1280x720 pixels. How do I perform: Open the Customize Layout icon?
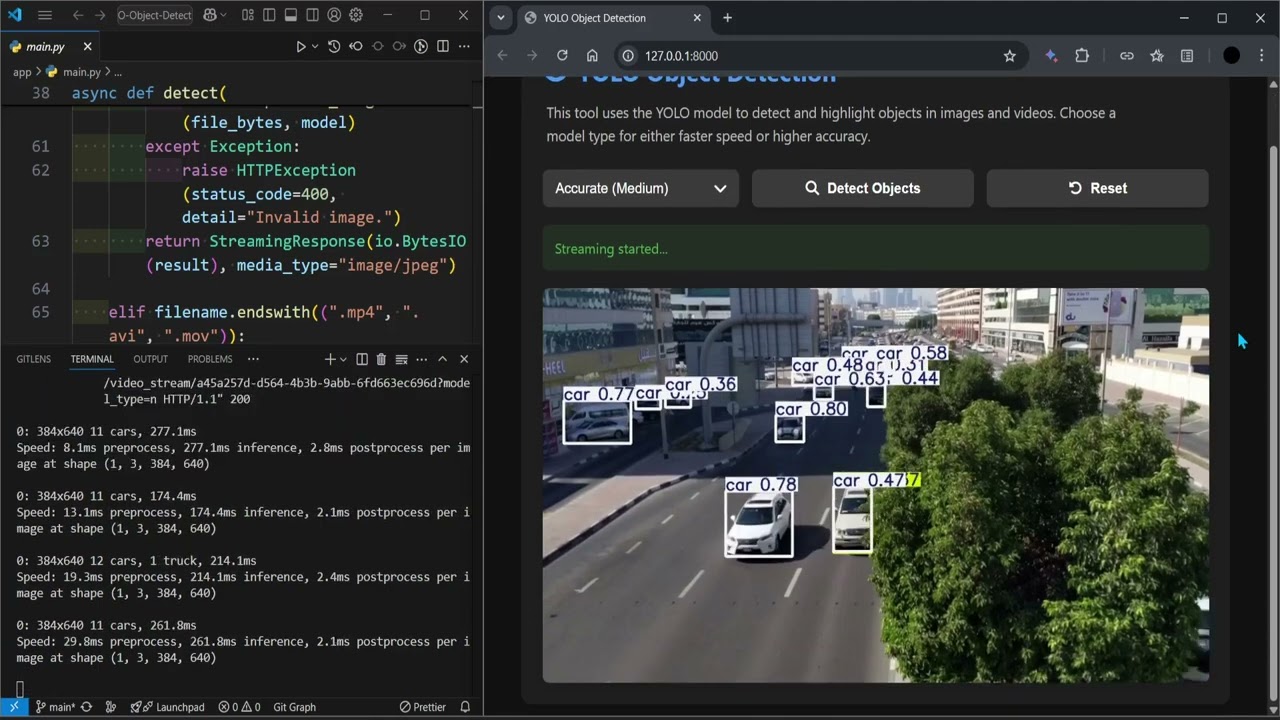pos(246,15)
